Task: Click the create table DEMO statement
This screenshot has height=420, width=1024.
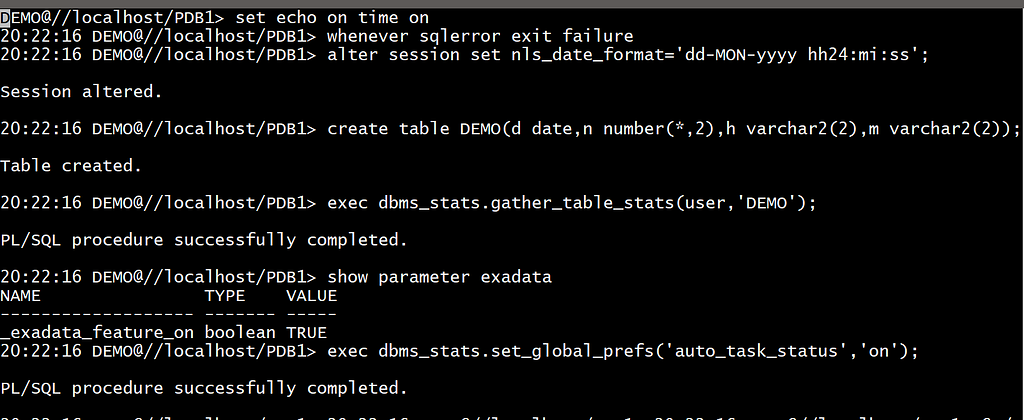Action: 673,129
